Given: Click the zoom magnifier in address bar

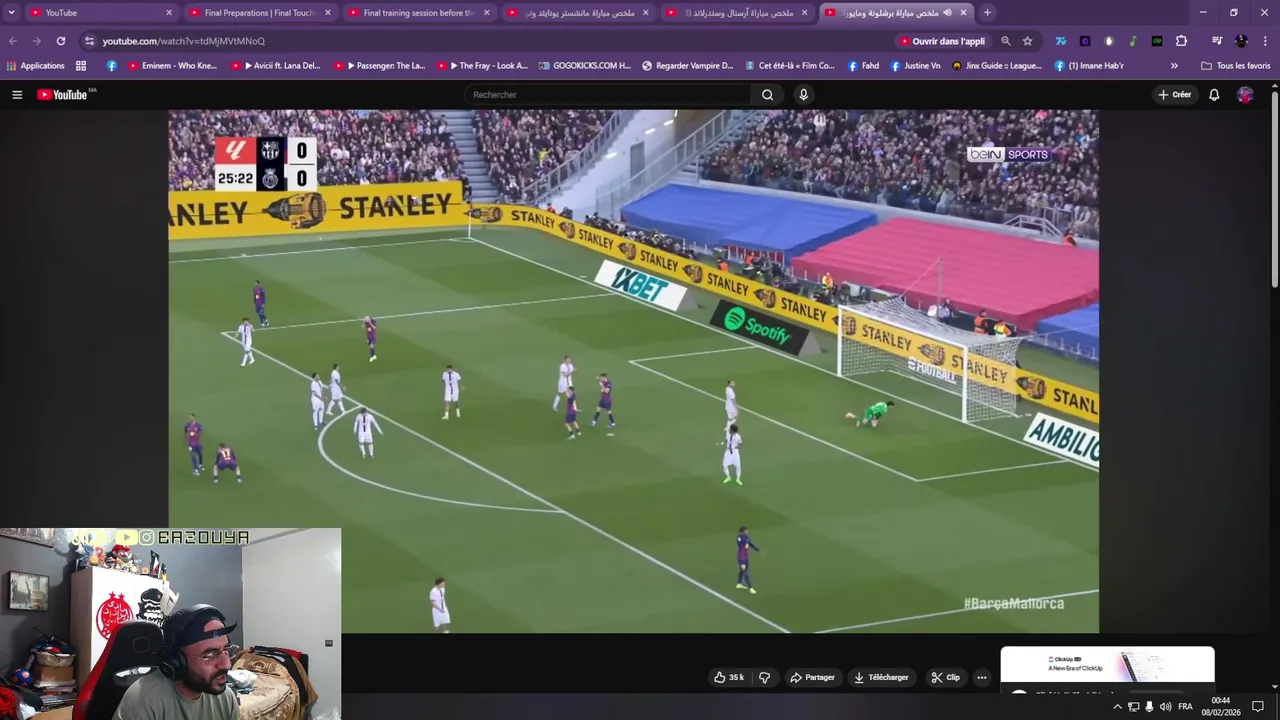Looking at the screenshot, I should point(1006,41).
